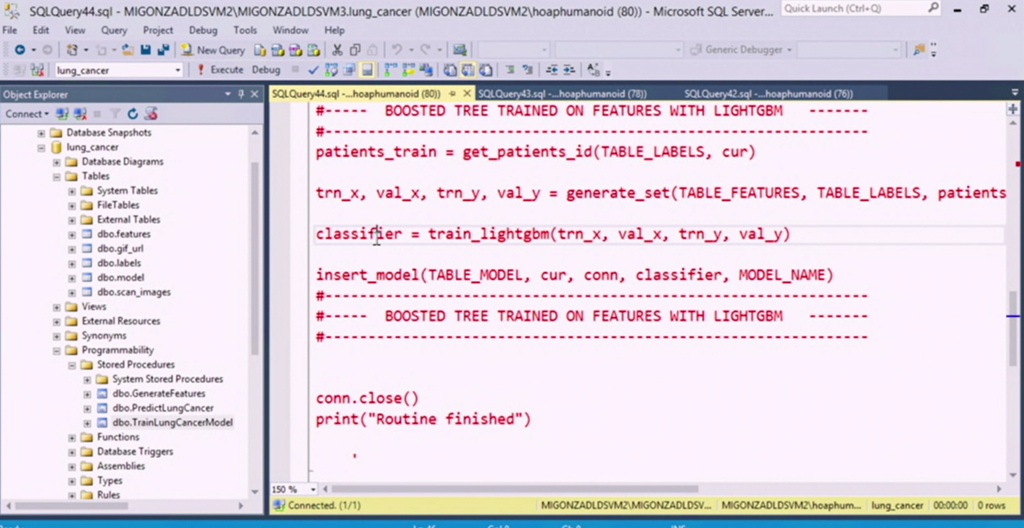Open the Help menu
Image resolution: width=1024 pixels, height=528 pixels.
(334, 30)
